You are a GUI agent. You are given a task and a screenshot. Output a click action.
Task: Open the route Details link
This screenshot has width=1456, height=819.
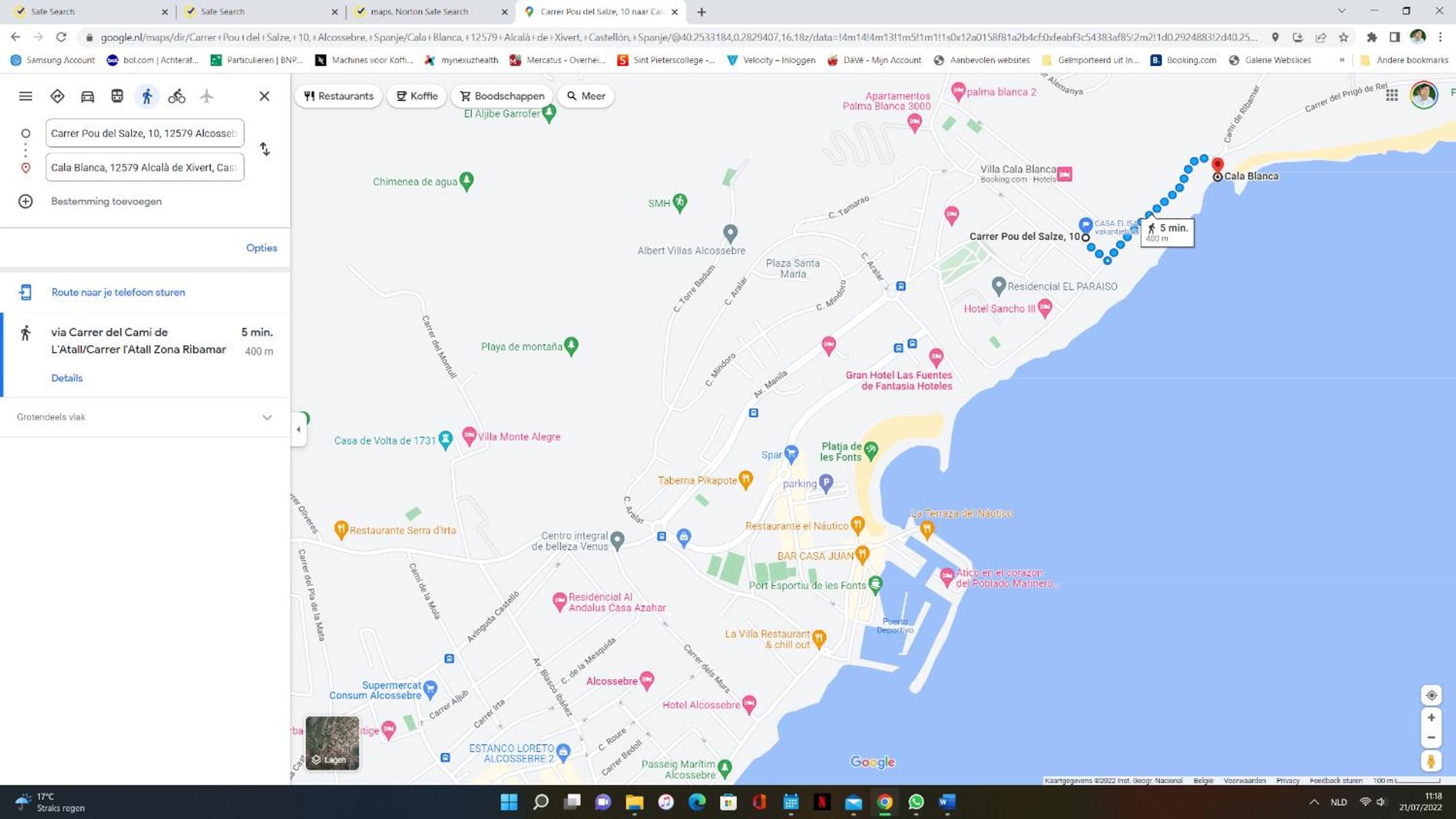(x=67, y=378)
